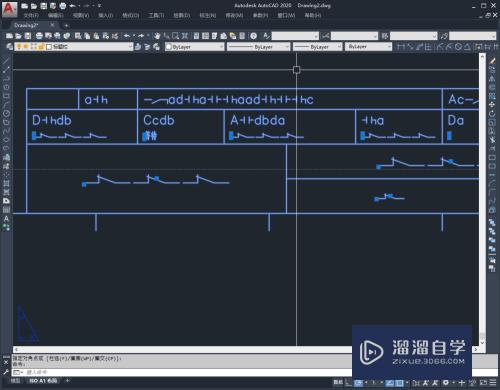
Task: Switch to the ISO A1 layout tab
Action: [x=43, y=381]
